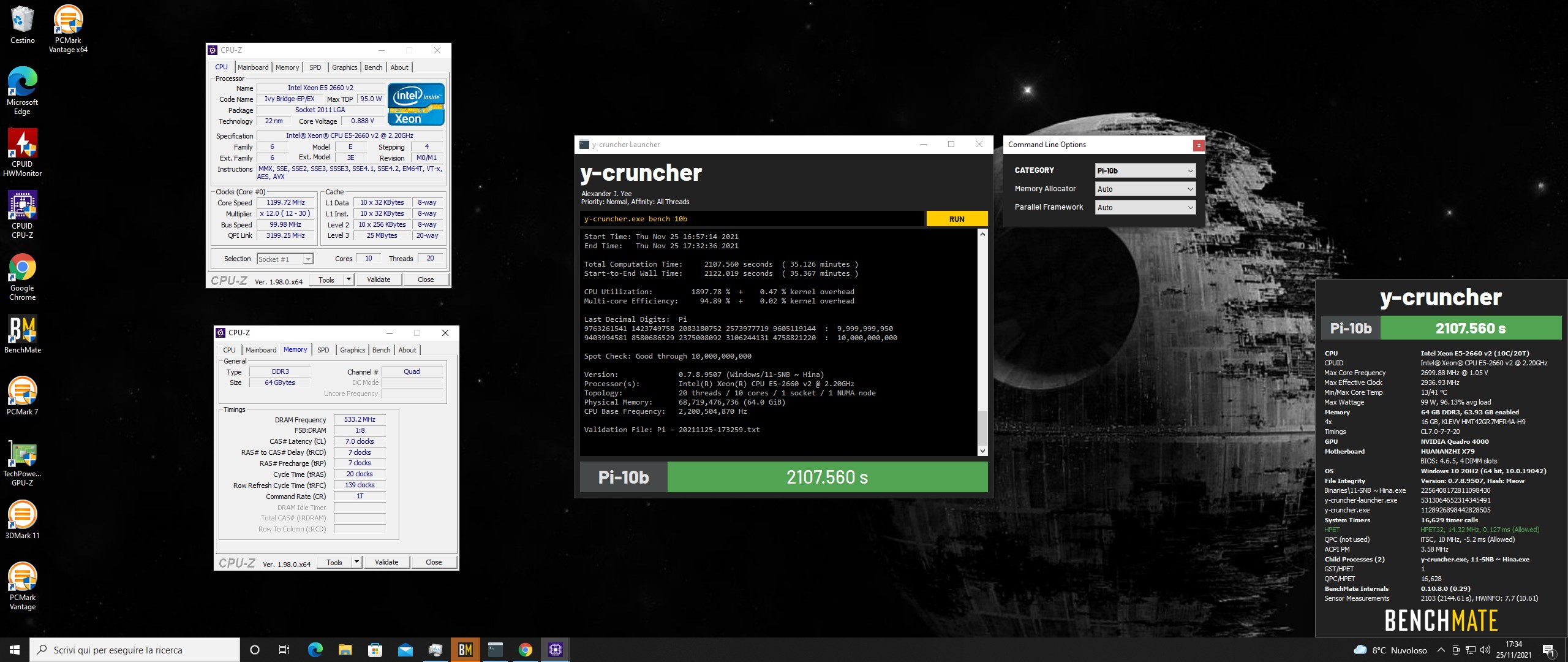Click the Edge icon in the taskbar

(x=315, y=650)
